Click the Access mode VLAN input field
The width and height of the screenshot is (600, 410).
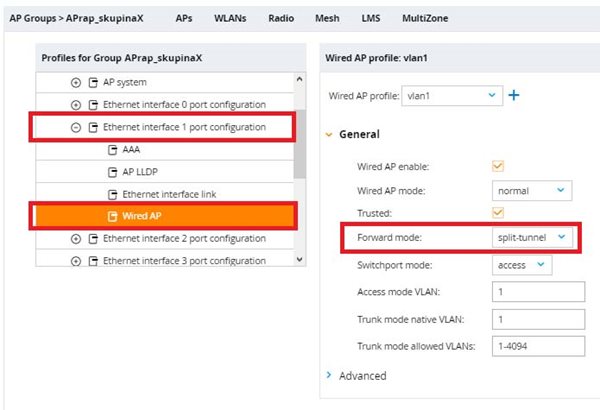point(538,292)
